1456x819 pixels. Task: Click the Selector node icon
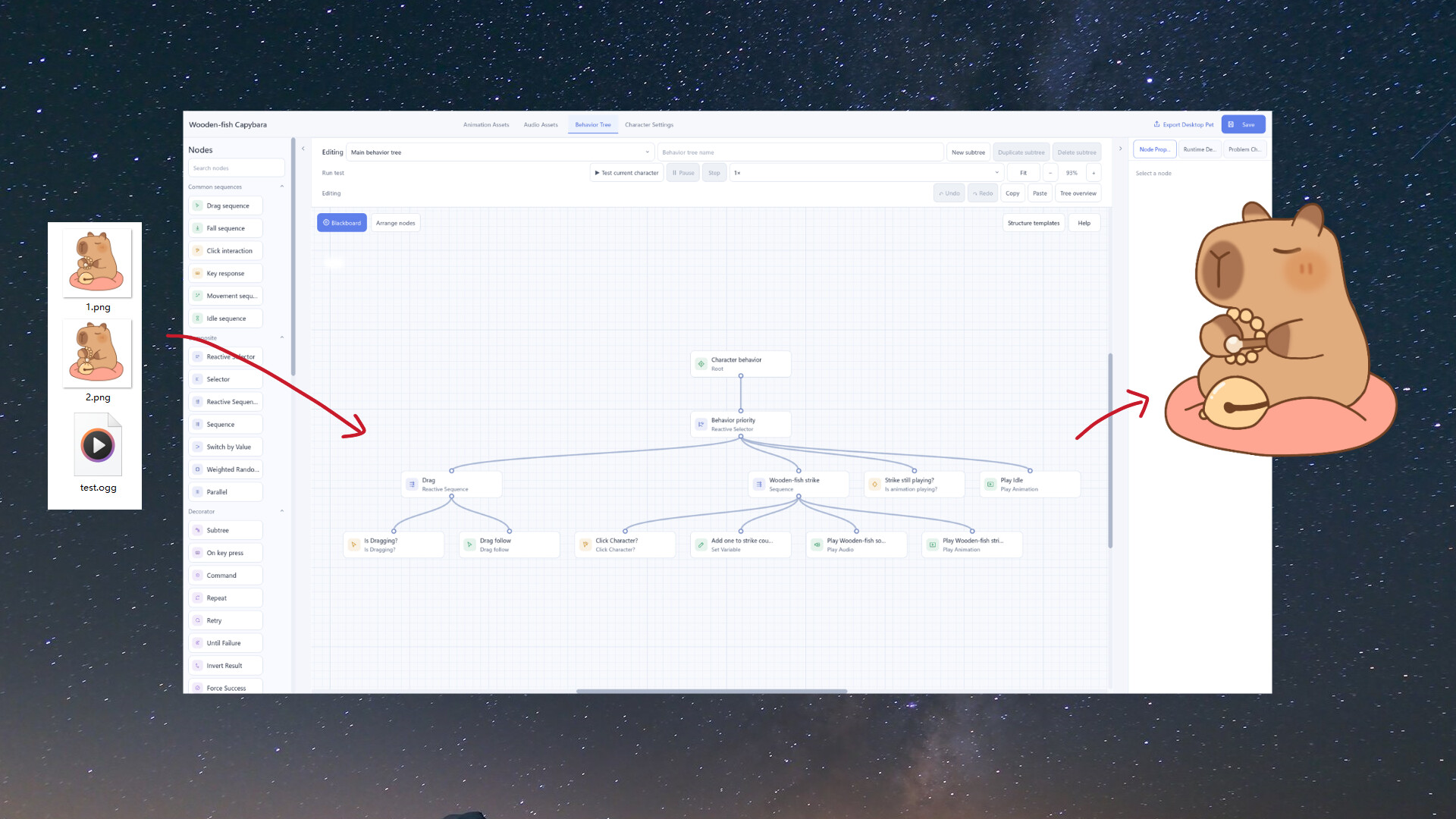point(197,379)
